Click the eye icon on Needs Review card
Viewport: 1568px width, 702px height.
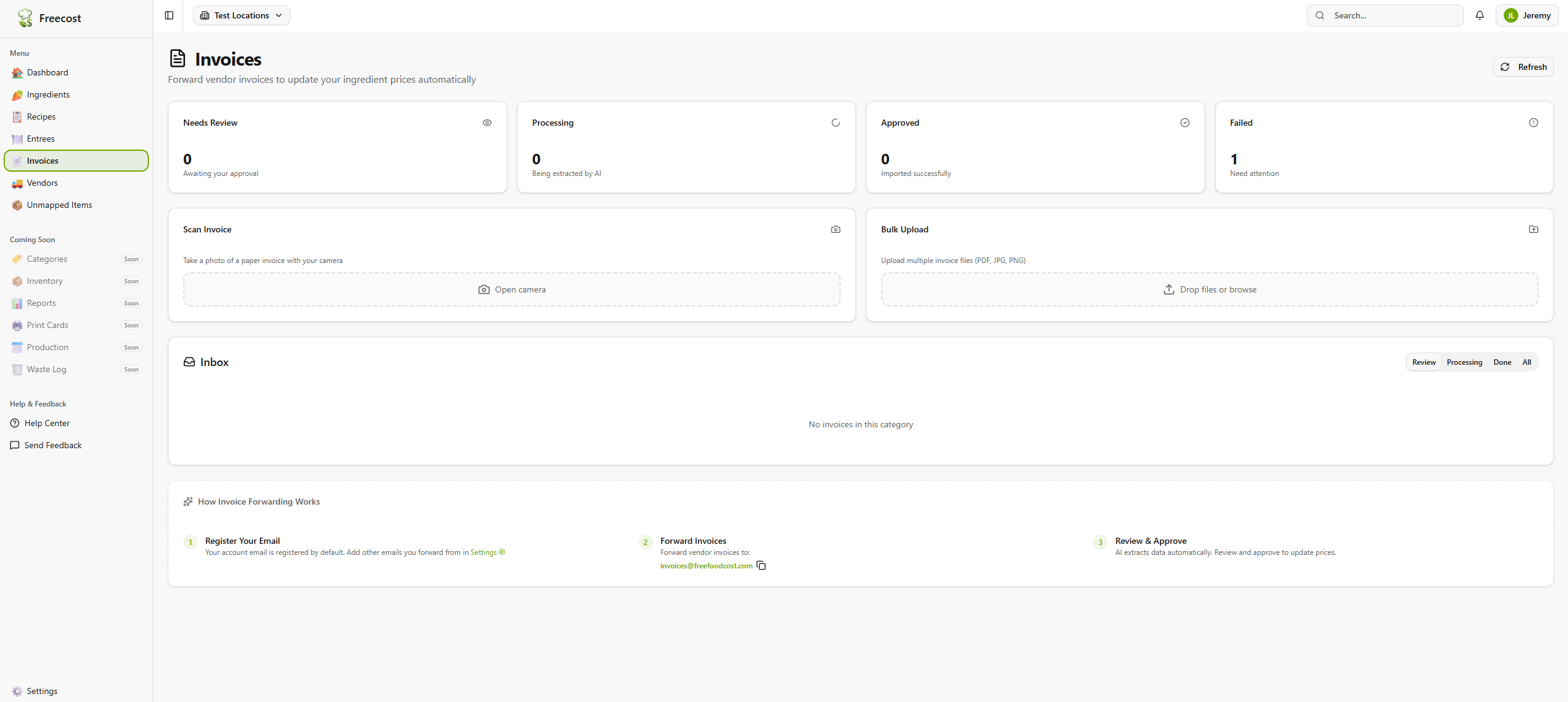click(x=487, y=123)
